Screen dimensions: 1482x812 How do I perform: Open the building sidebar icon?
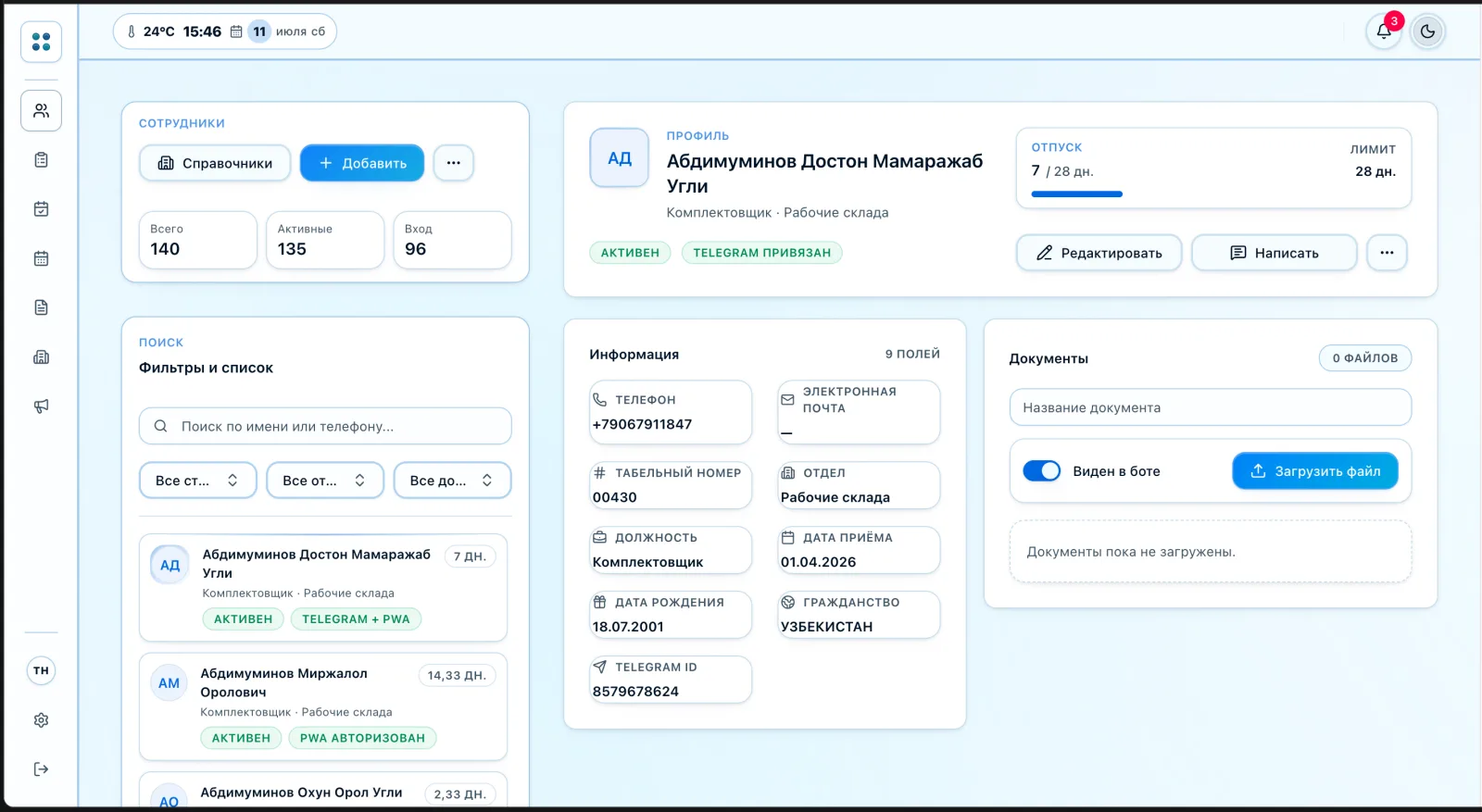tap(41, 356)
